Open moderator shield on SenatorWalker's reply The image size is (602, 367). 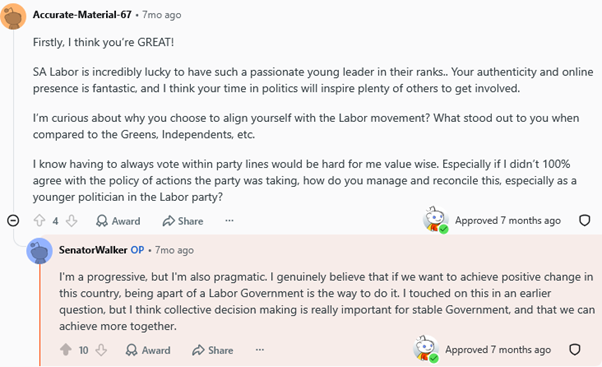[x=574, y=349]
